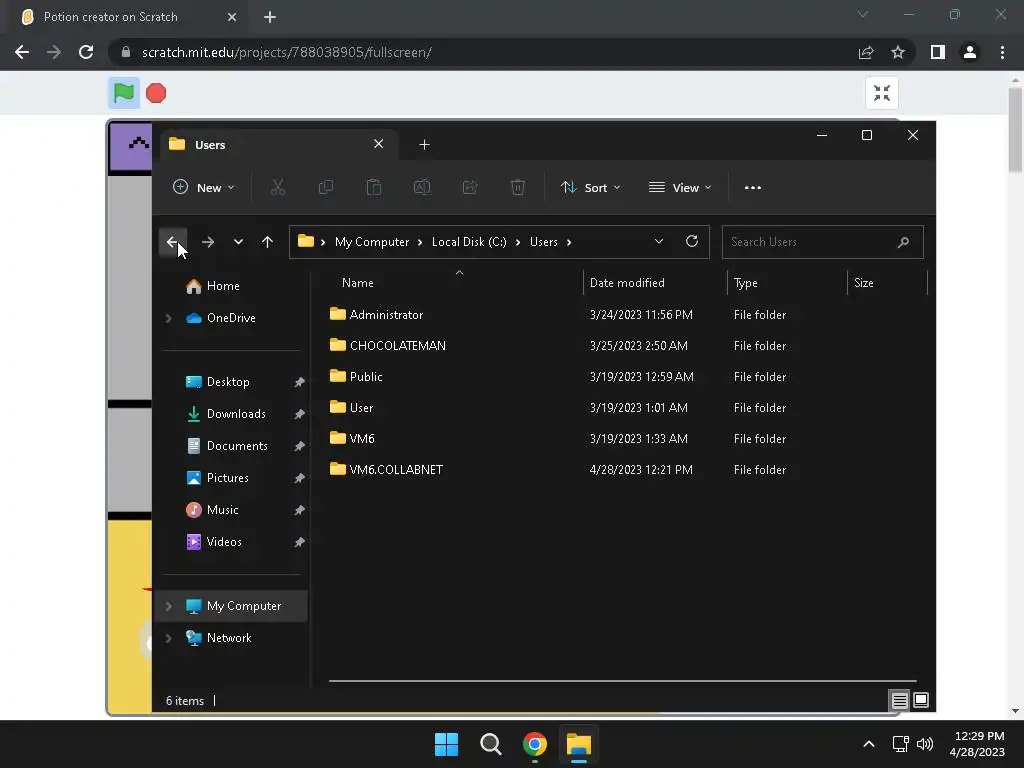
Task: Open the See more three-dots menu
Action: 752,187
